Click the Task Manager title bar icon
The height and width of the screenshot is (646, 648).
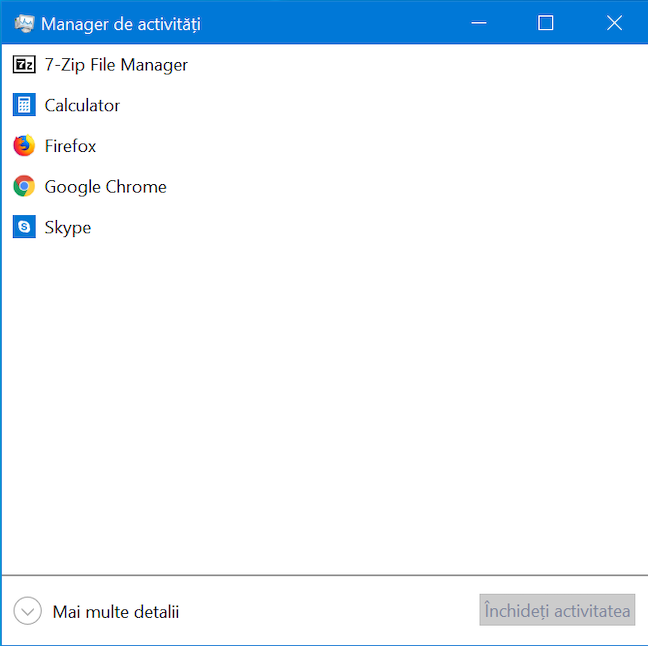[24, 24]
